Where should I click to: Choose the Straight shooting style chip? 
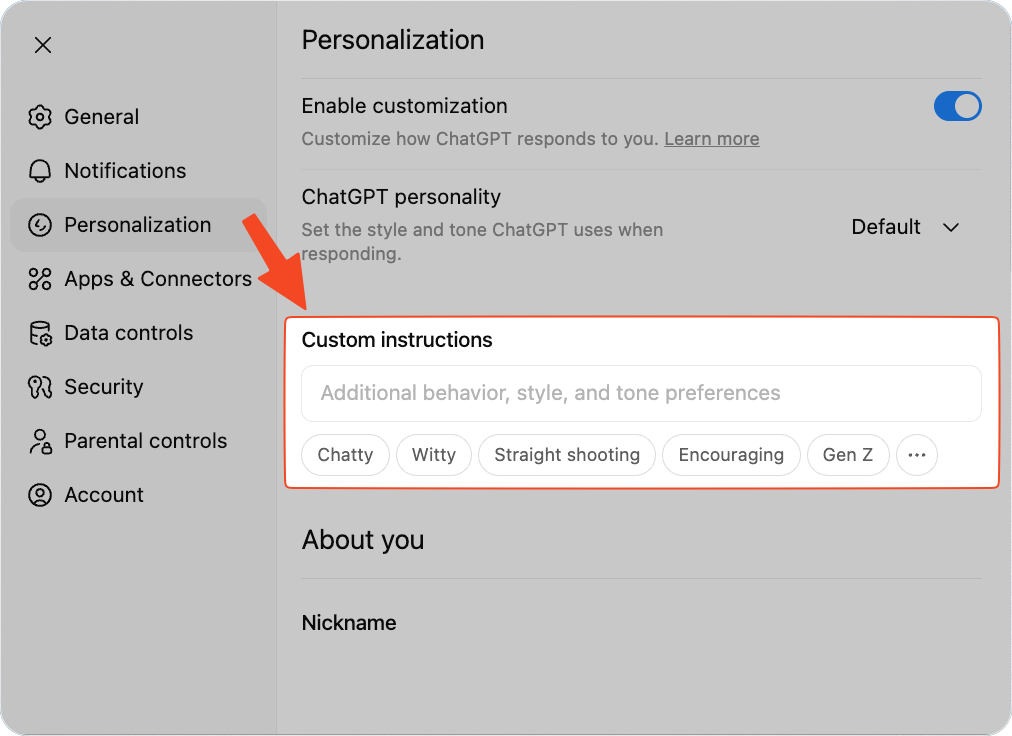[x=567, y=455]
